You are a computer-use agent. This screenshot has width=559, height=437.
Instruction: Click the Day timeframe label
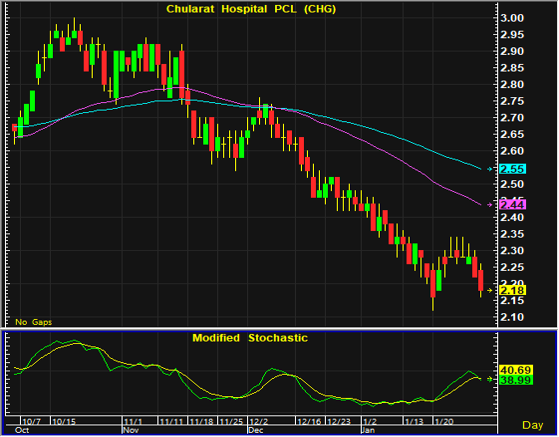tap(533, 425)
